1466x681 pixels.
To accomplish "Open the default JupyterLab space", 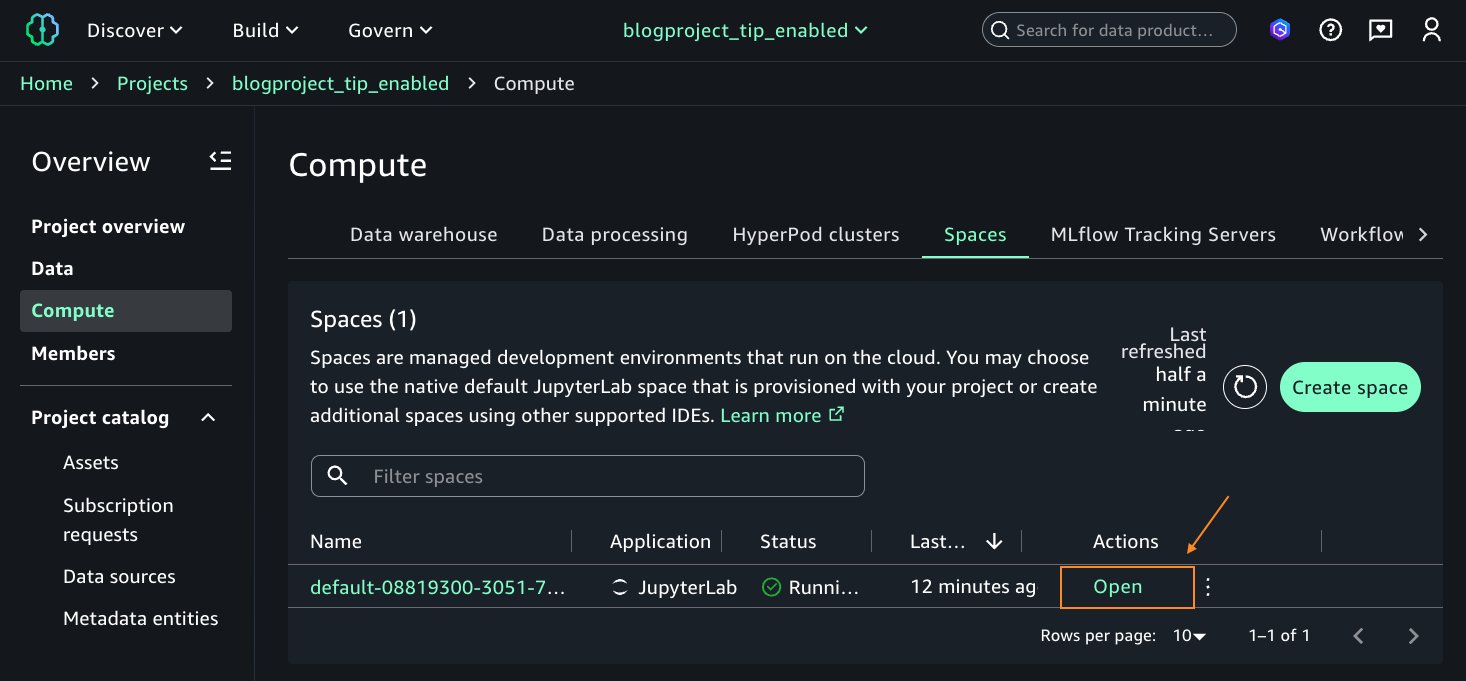I will click(x=1117, y=587).
